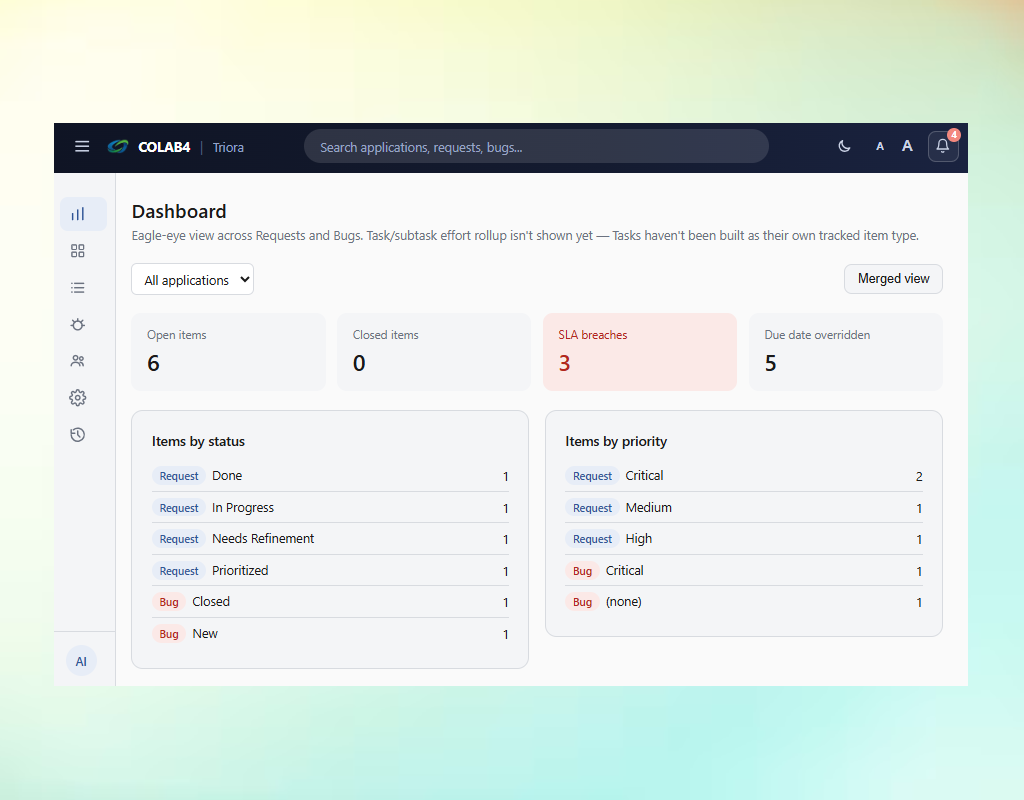This screenshot has height=800, width=1024.
Task: Click the Merged view button
Action: click(893, 279)
